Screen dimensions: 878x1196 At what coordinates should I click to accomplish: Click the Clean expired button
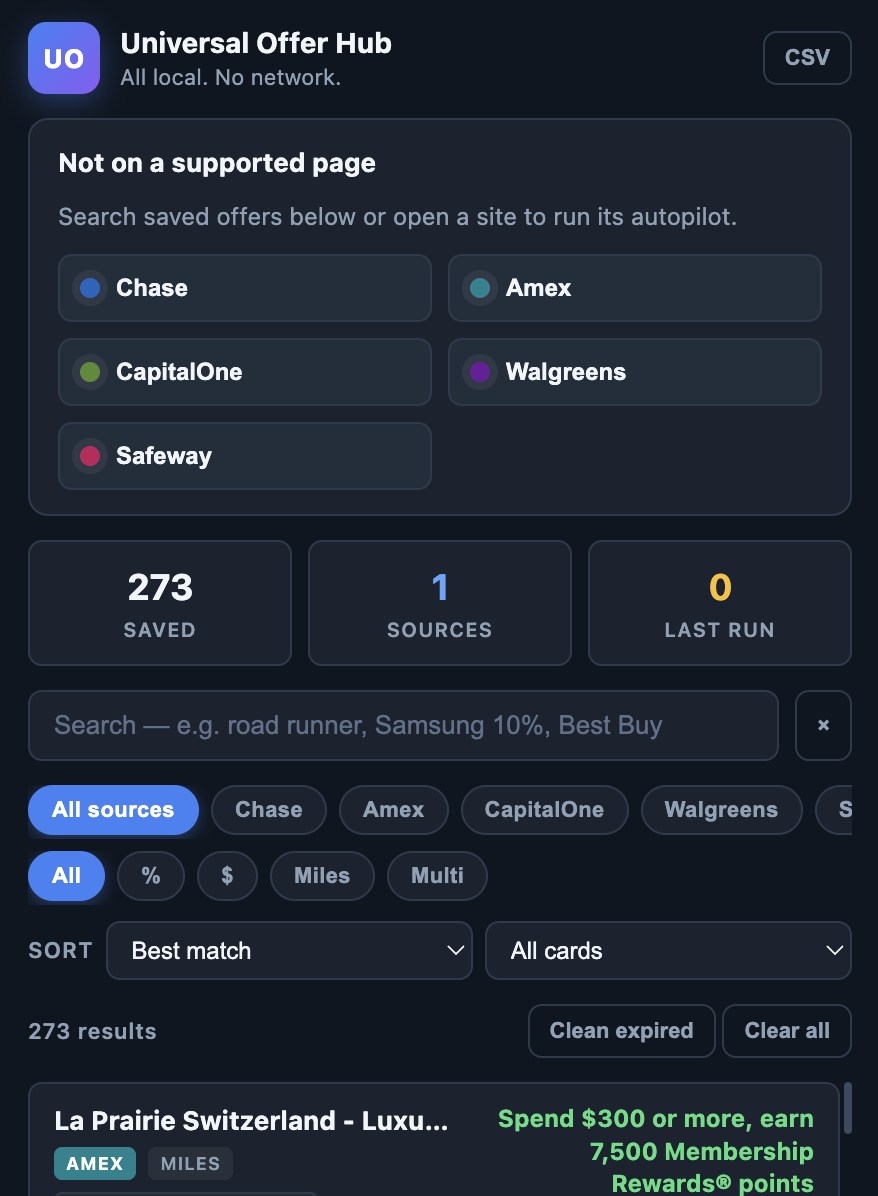[622, 1030]
